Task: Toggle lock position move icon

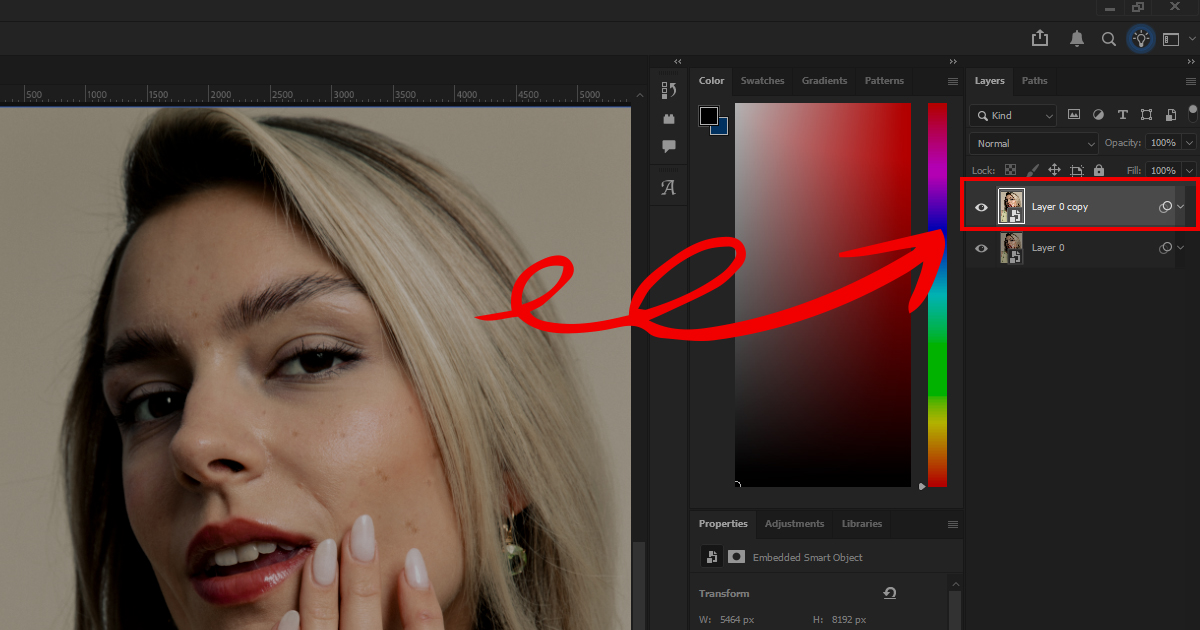Action: (x=1054, y=171)
